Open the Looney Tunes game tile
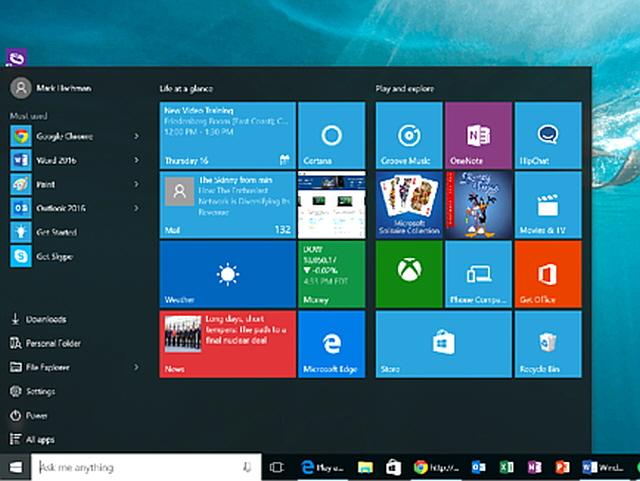This screenshot has height=481, width=640. (x=478, y=205)
